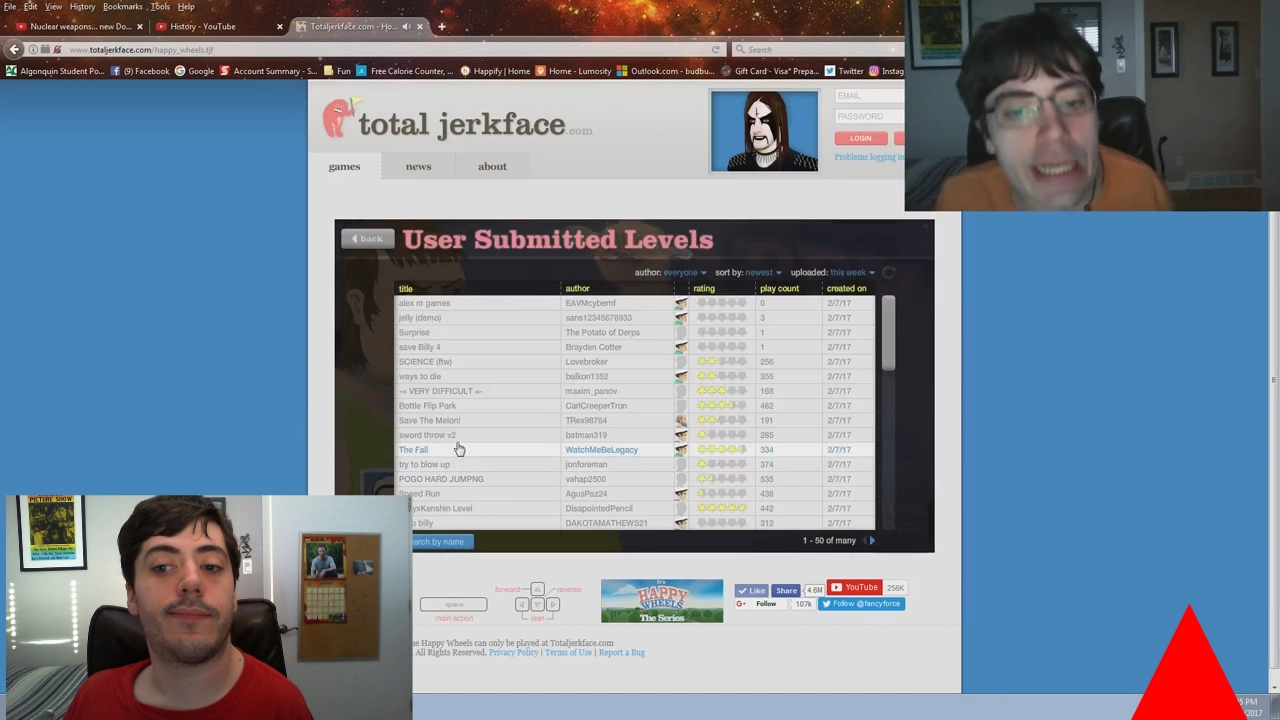1280x720 pixels.
Task: Click the star rating for Bottle Flip Park
Action: 722,405
